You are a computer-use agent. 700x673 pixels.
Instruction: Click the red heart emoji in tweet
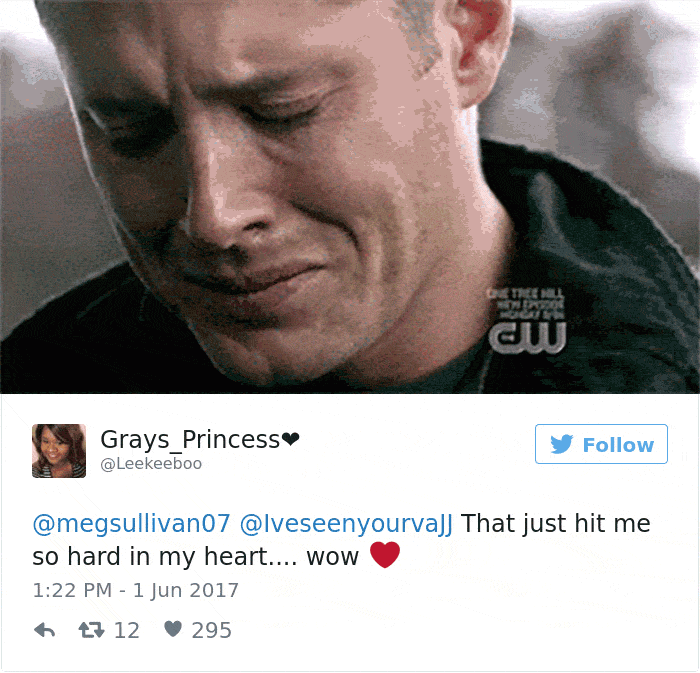pos(385,555)
